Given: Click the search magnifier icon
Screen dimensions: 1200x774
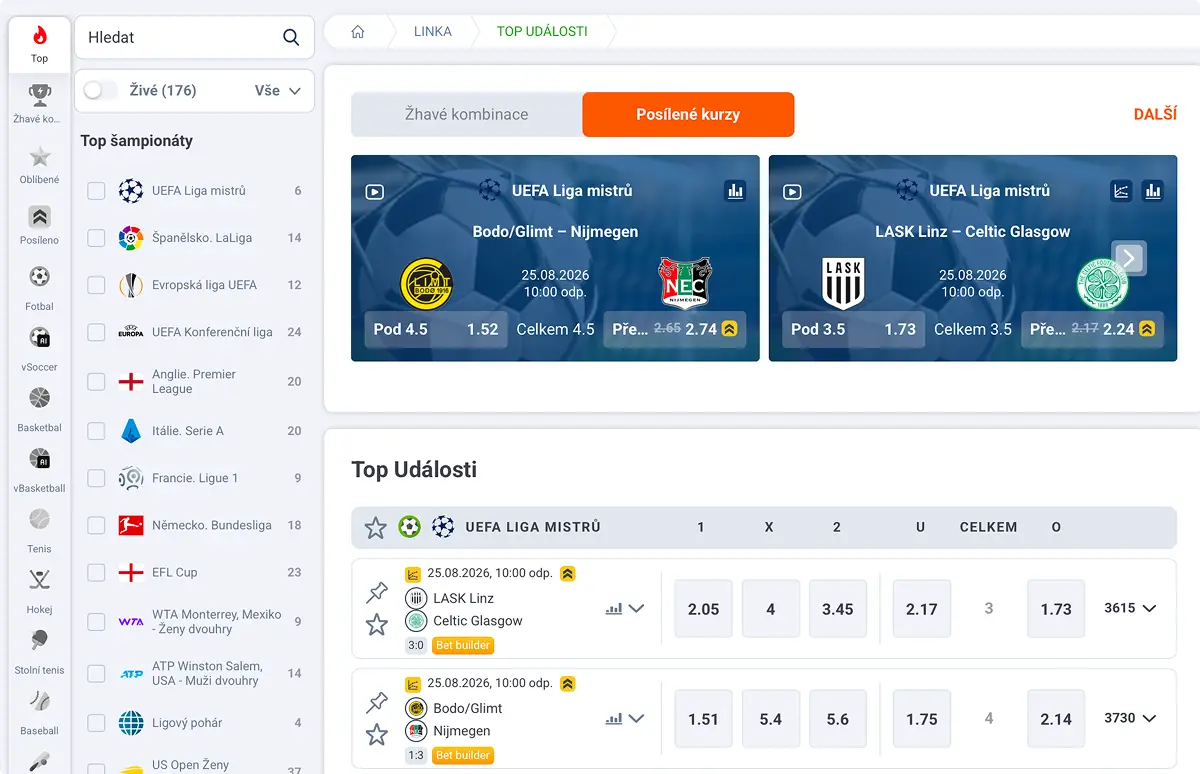Looking at the screenshot, I should 291,37.
